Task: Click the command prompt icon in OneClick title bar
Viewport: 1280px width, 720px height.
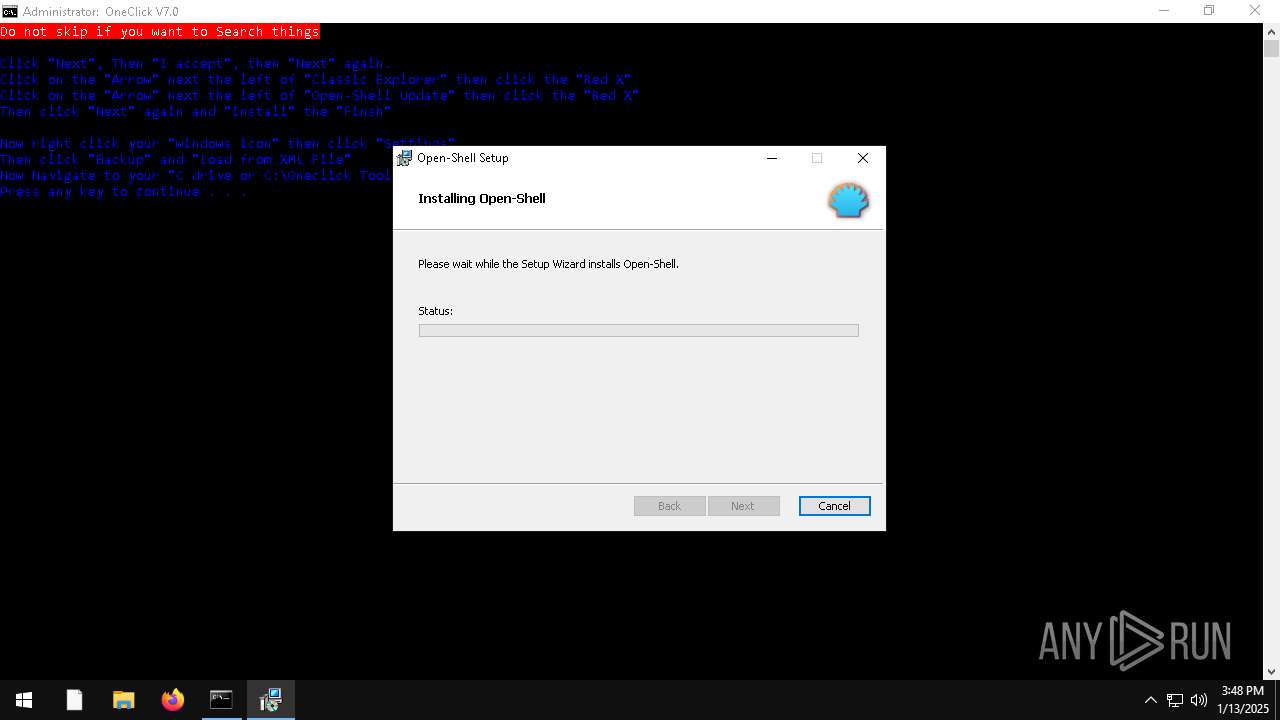Action: tap(10, 11)
